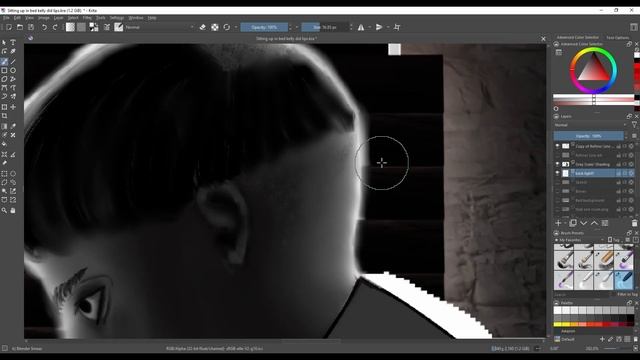Toggle visibility of Bed background layer
This screenshot has width=640, height=360.
[557, 200]
